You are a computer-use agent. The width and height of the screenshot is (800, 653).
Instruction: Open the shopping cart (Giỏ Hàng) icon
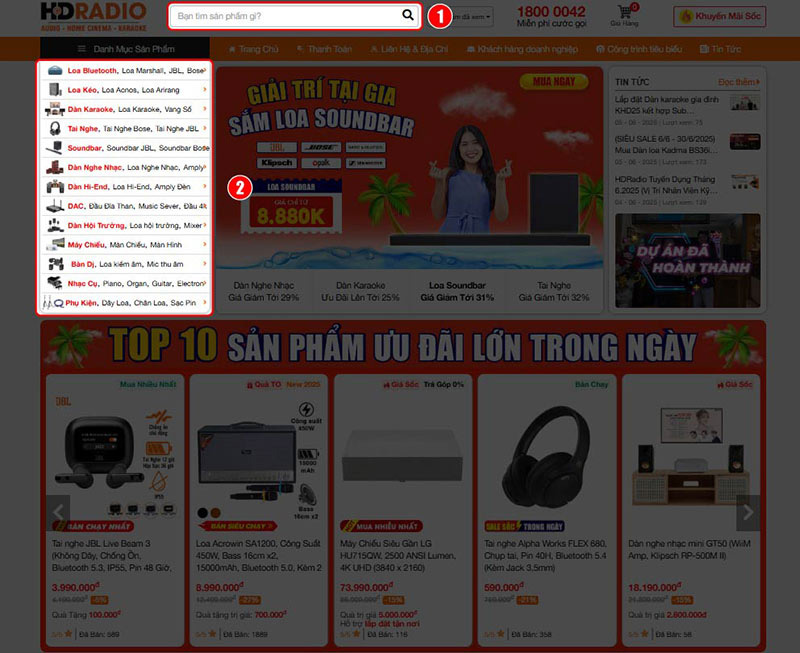coord(625,13)
